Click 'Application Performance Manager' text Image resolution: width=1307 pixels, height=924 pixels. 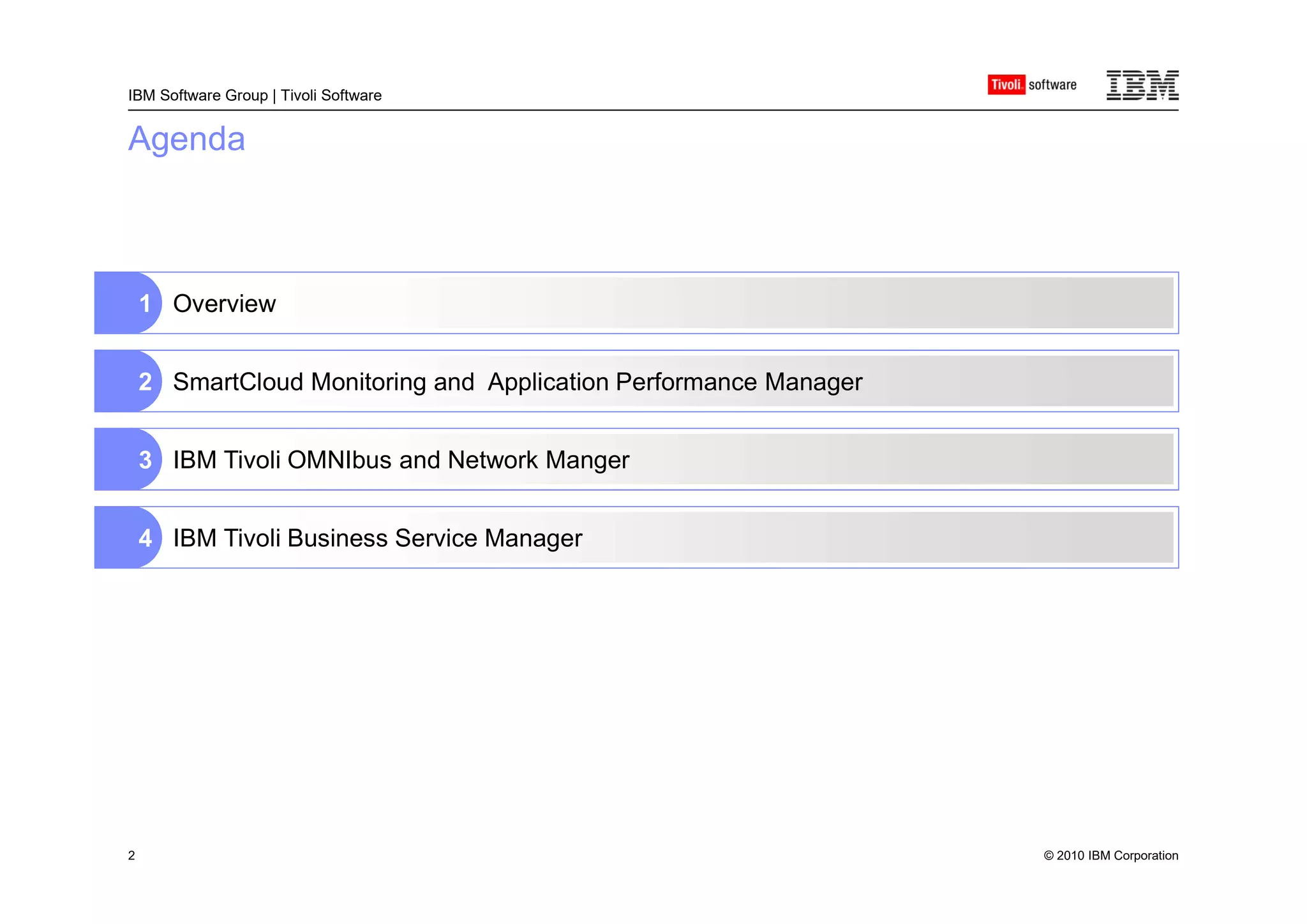(675, 382)
